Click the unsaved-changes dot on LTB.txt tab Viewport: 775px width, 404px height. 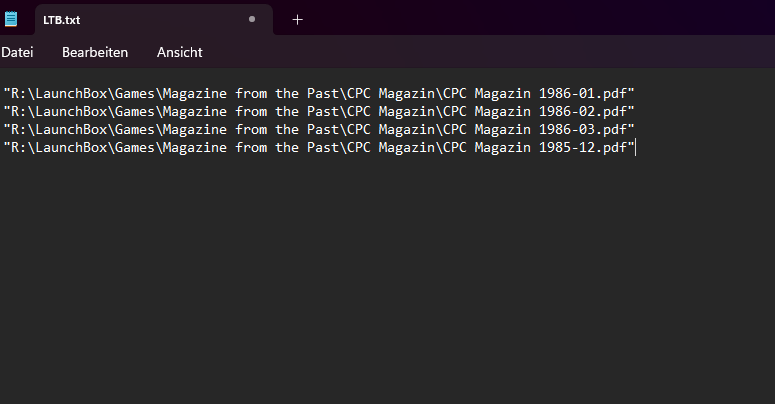(252, 19)
